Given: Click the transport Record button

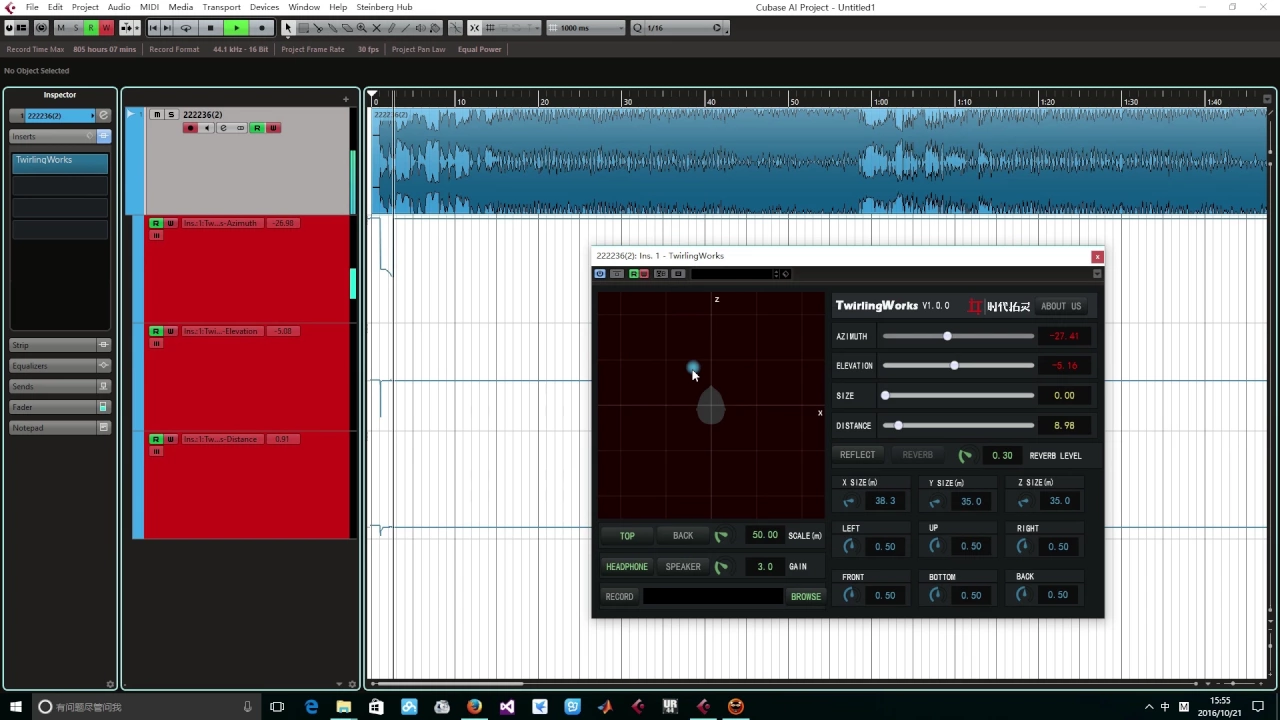Looking at the screenshot, I should pos(262,28).
